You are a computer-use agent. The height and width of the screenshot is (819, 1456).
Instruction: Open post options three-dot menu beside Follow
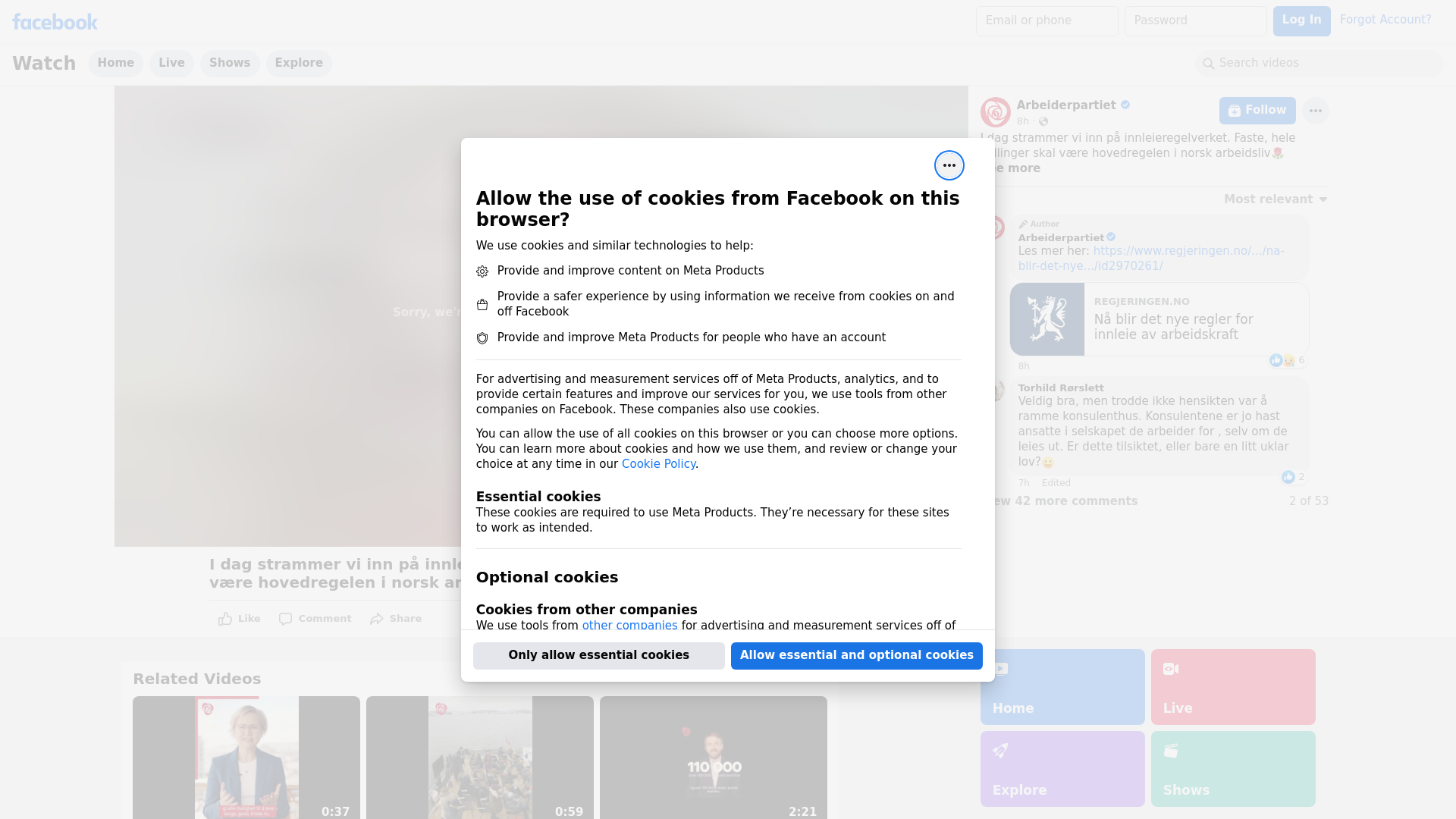pyautogui.click(x=1315, y=111)
